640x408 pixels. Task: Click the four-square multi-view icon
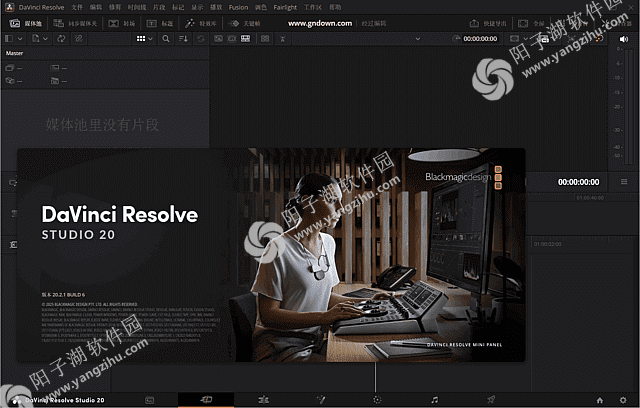(x=265, y=39)
